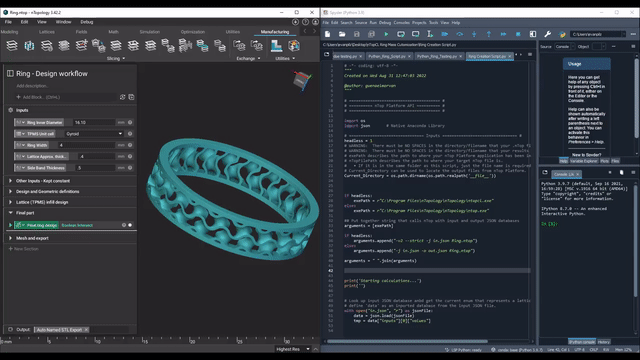The width and height of the screenshot is (640, 360).
Task: Click the first Slicing tool icon in the ribbon
Action: point(12,45)
